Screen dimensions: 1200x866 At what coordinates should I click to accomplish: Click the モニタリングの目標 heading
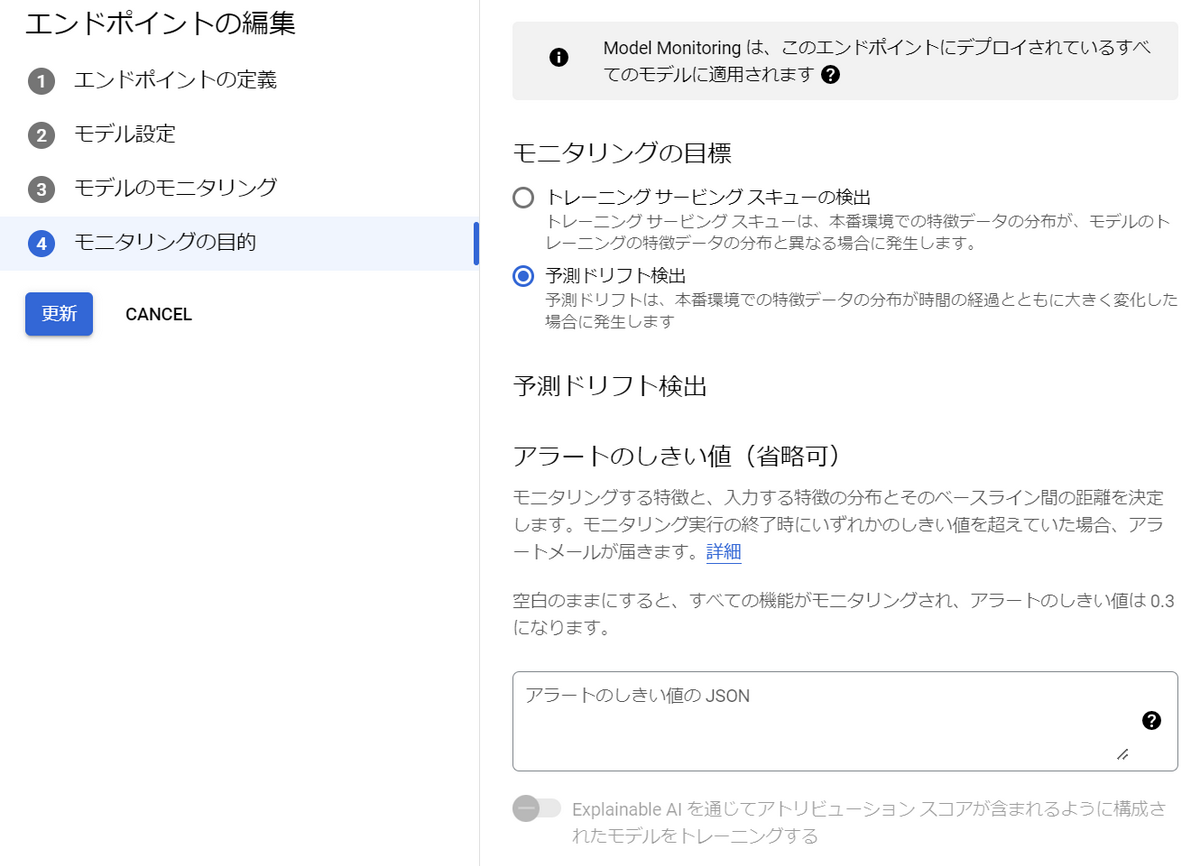click(x=622, y=153)
